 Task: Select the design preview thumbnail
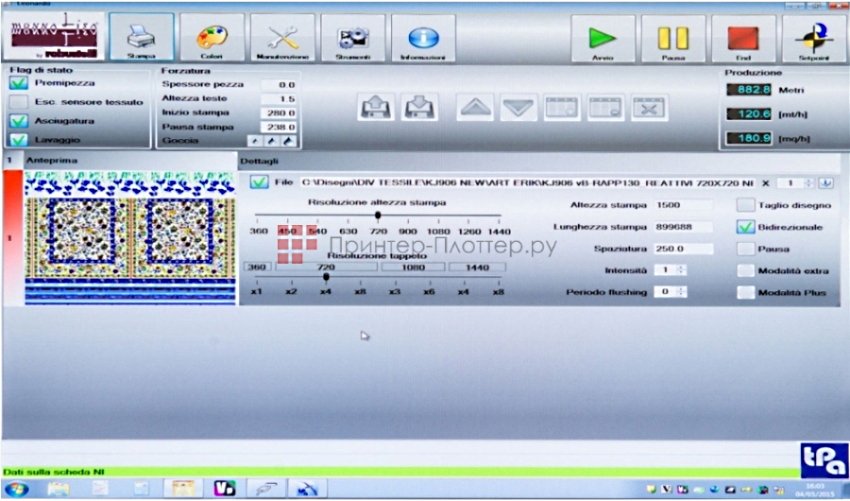pos(130,238)
